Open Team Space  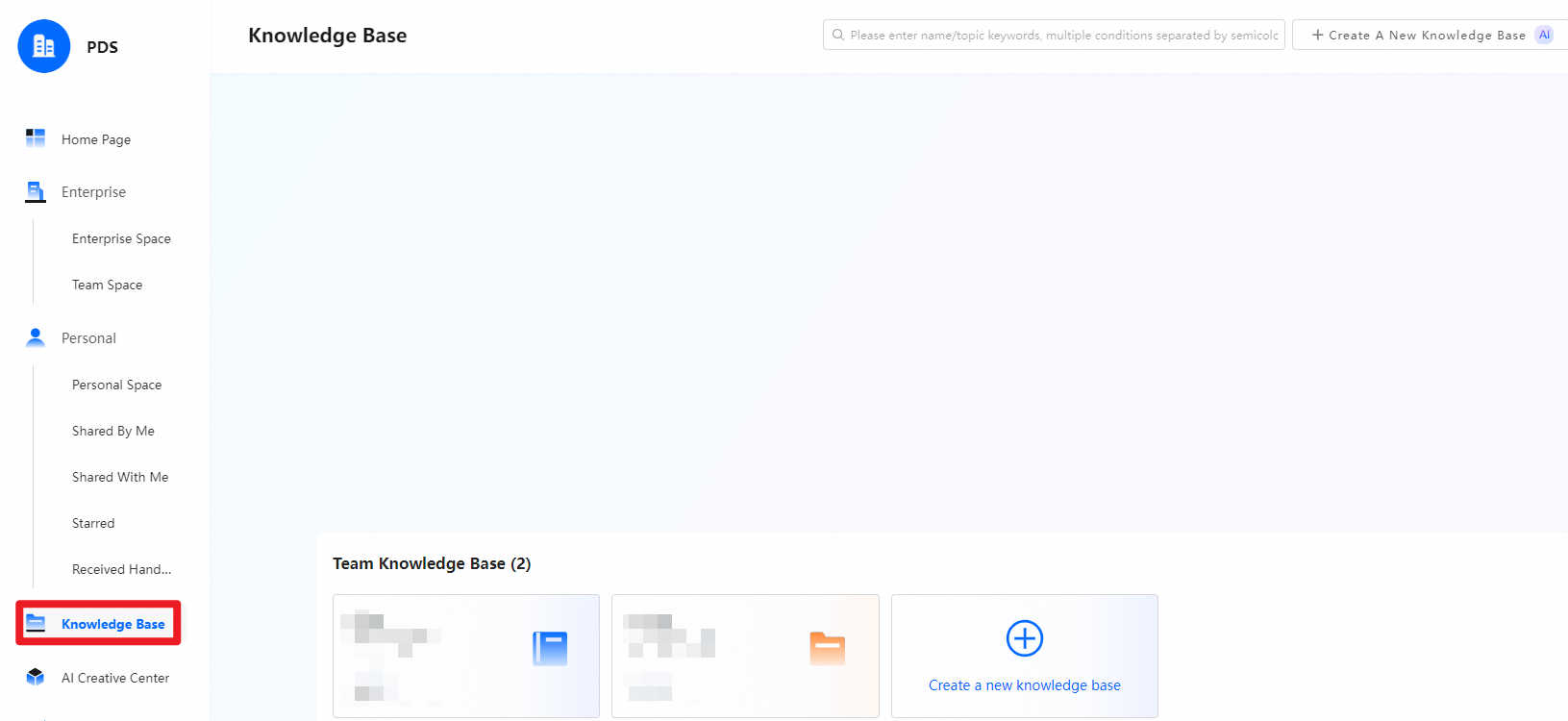pyautogui.click(x=107, y=285)
